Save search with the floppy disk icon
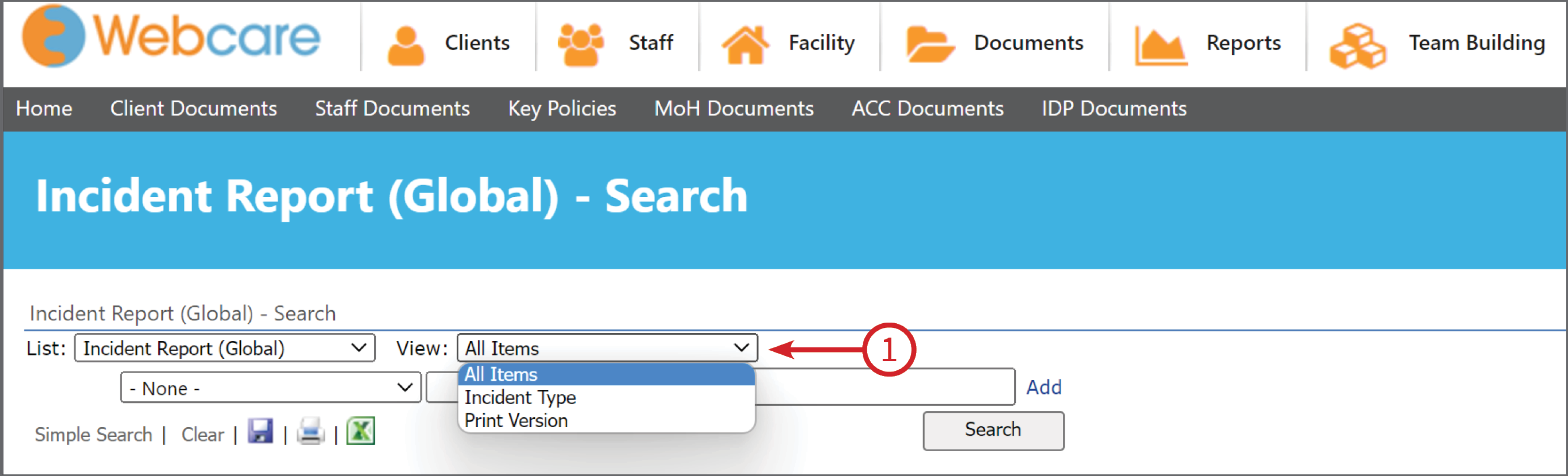The height and width of the screenshot is (476, 1568). (x=261, y=431)
